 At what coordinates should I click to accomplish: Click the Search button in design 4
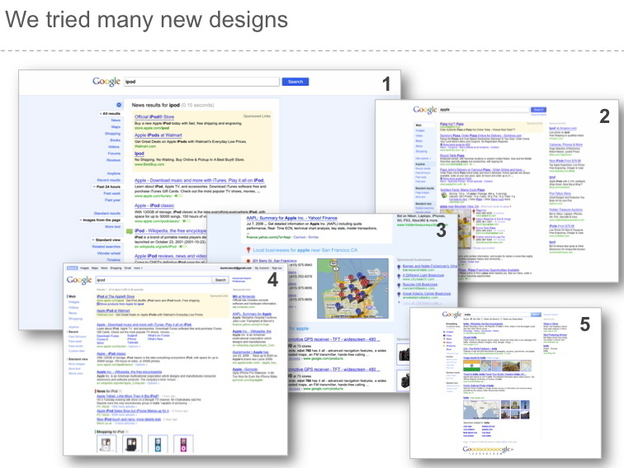(x=220, y=280)
